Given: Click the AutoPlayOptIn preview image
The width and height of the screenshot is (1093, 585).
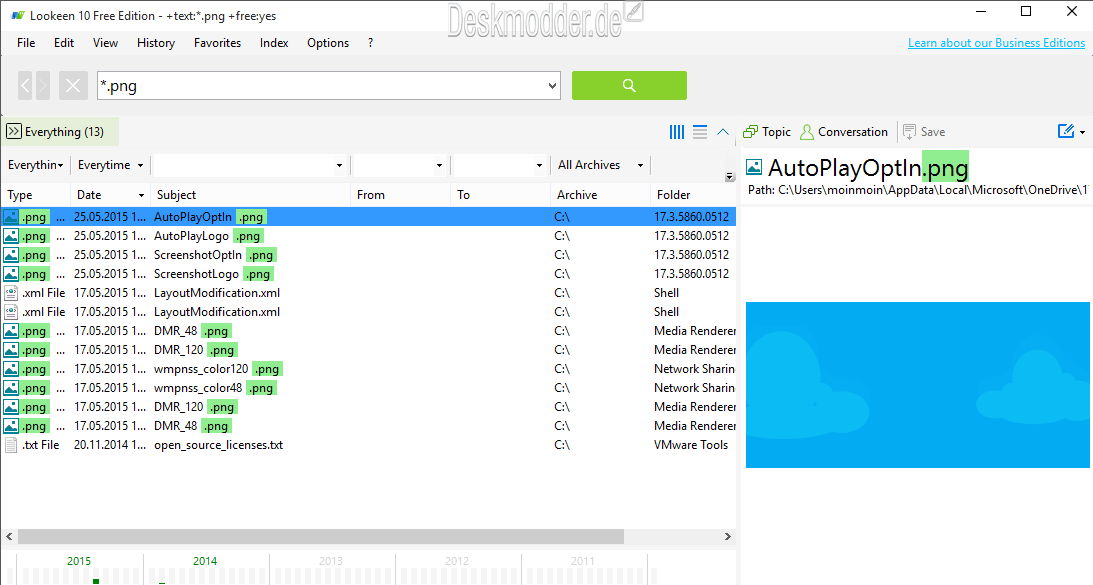Looking at the screenshot, I should point(917,385).
